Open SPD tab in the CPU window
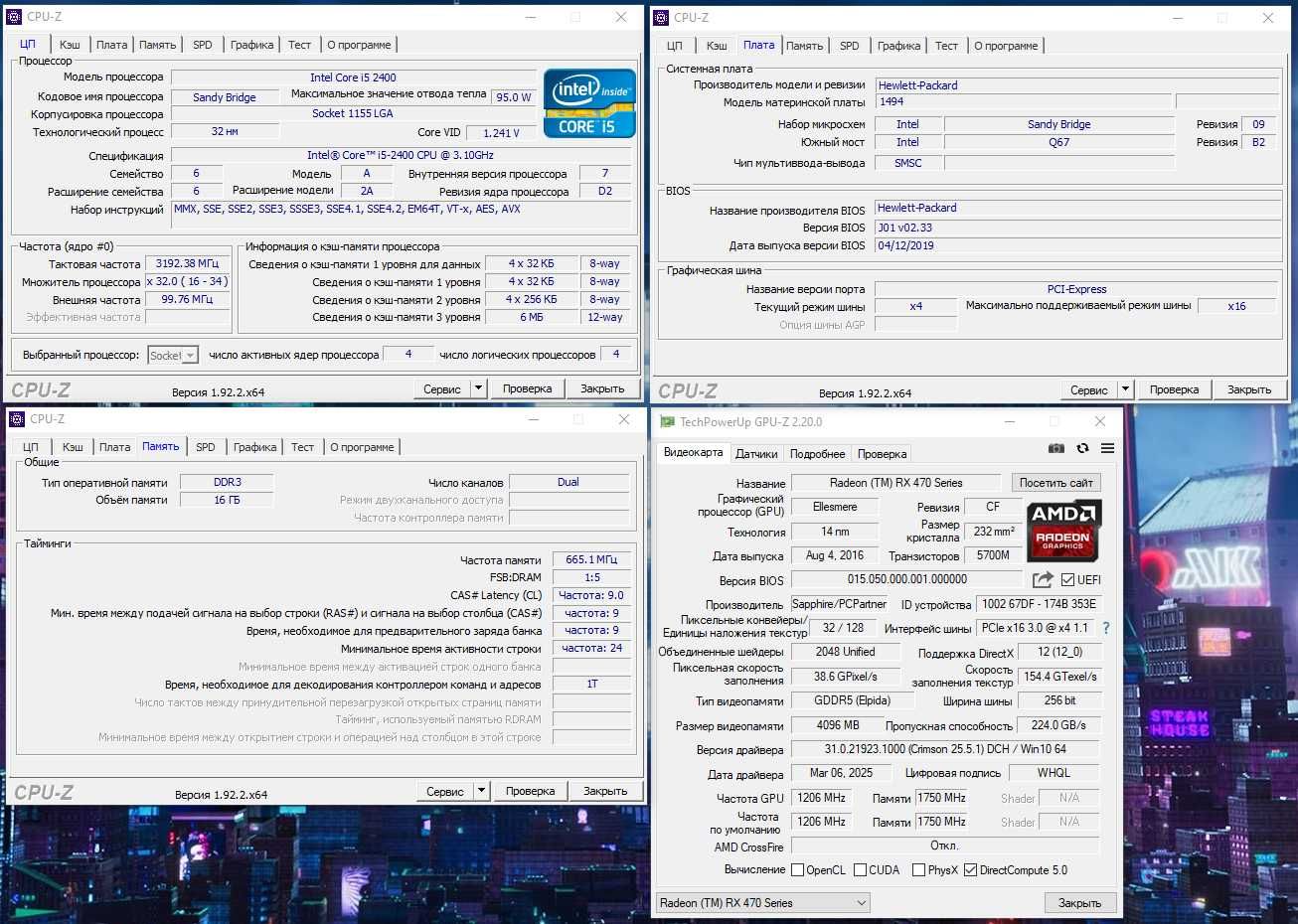This screenshot has width=1298, height=924. tap(203, 45)
